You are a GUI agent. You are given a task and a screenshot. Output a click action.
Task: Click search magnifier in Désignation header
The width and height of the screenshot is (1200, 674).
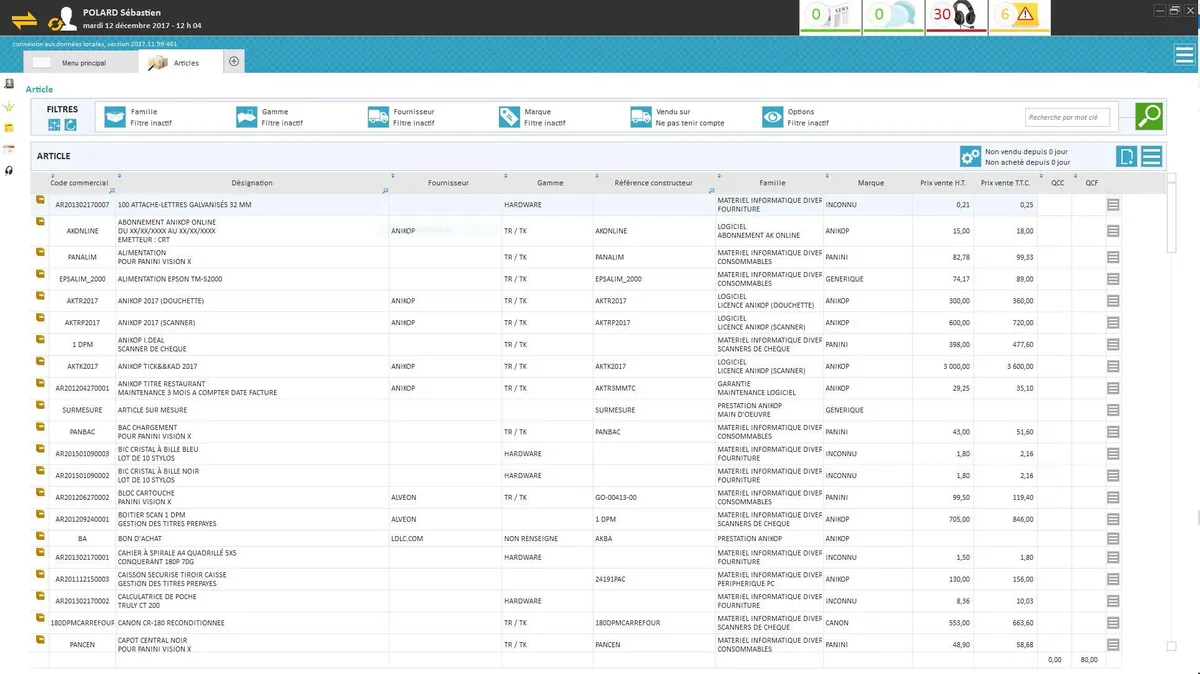pos(385,190)
